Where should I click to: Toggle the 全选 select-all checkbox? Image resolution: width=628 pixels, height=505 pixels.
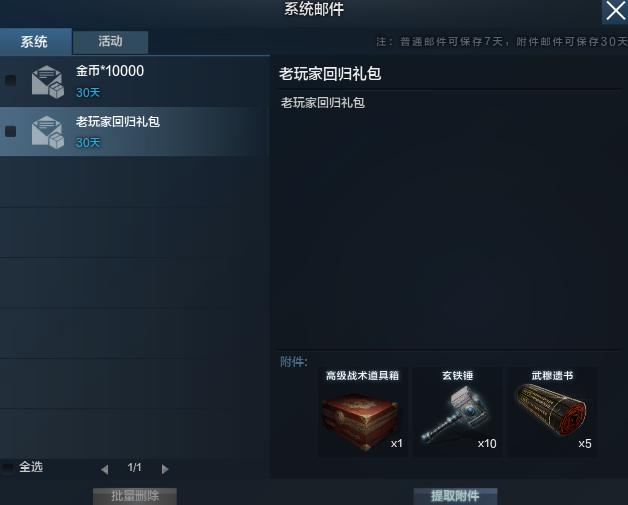coord(8,468)
